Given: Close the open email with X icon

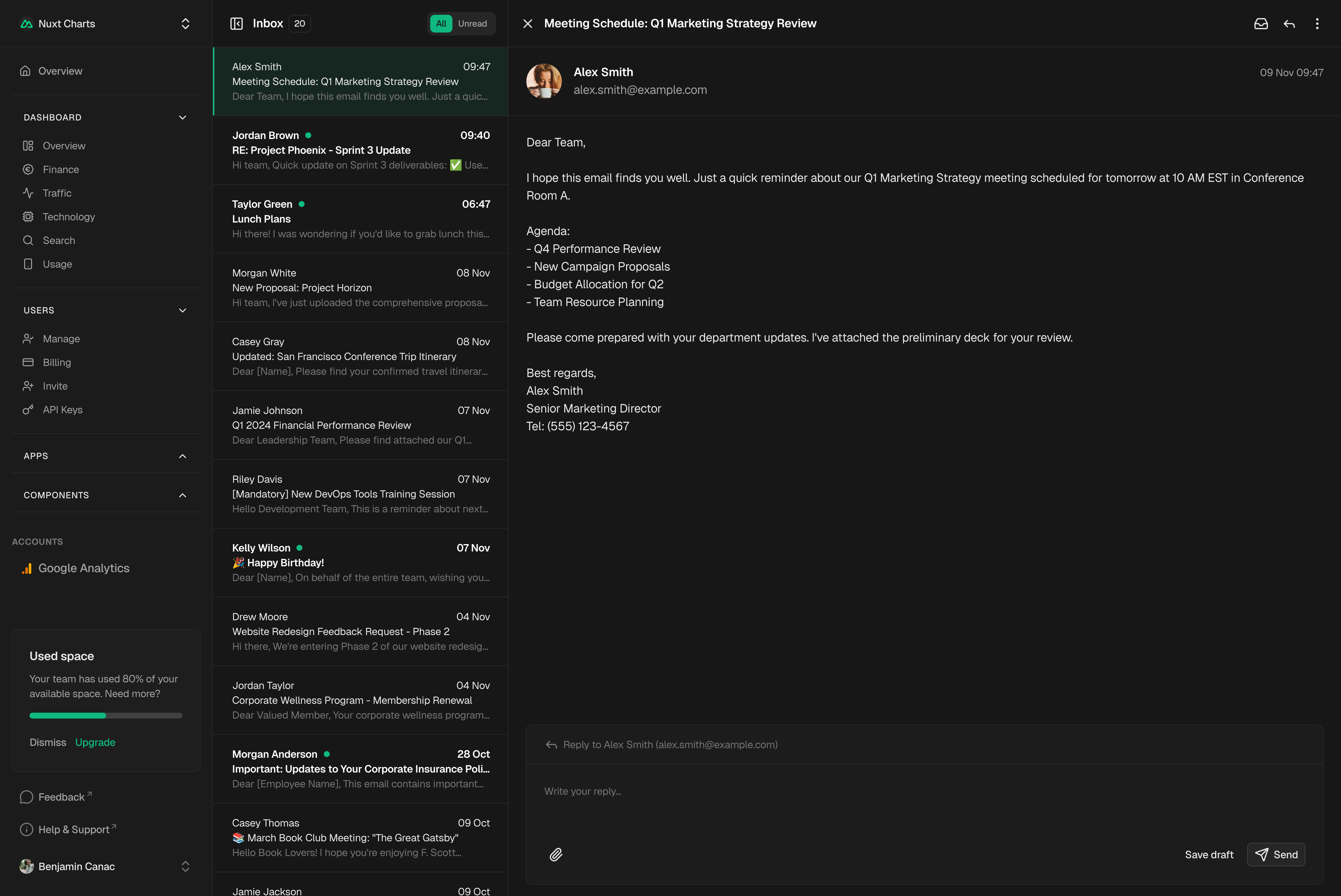Looking at the screenshot, I should [527, 23].
